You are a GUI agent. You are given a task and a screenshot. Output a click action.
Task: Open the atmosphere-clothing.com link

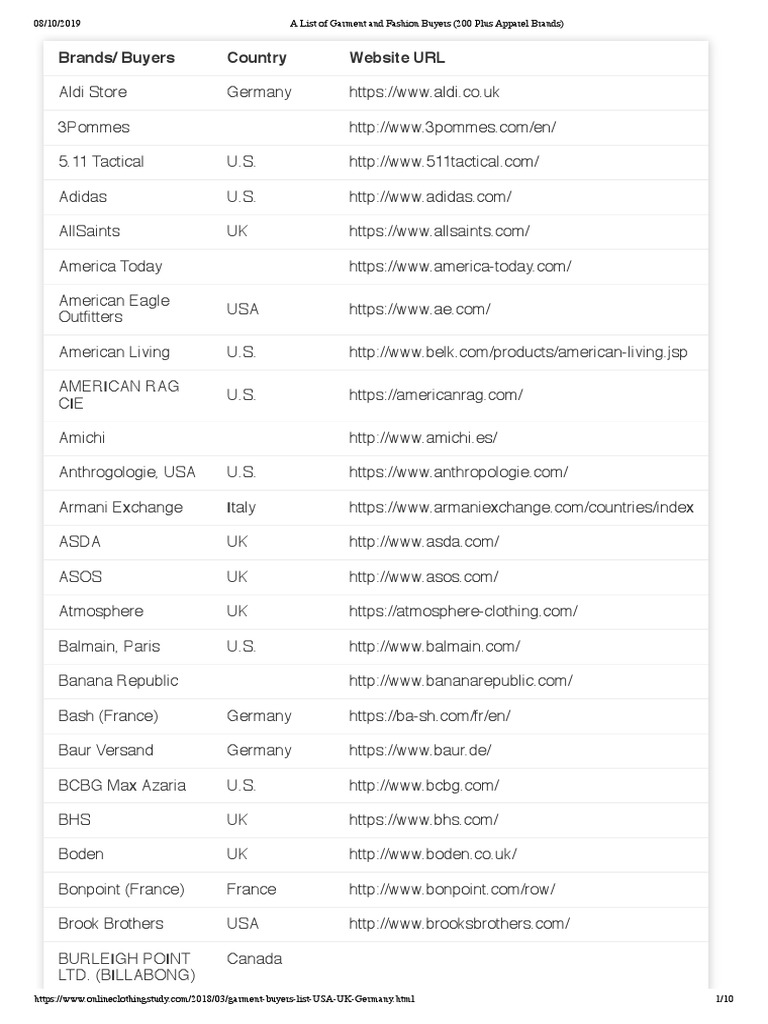click(x=463, y=611)
